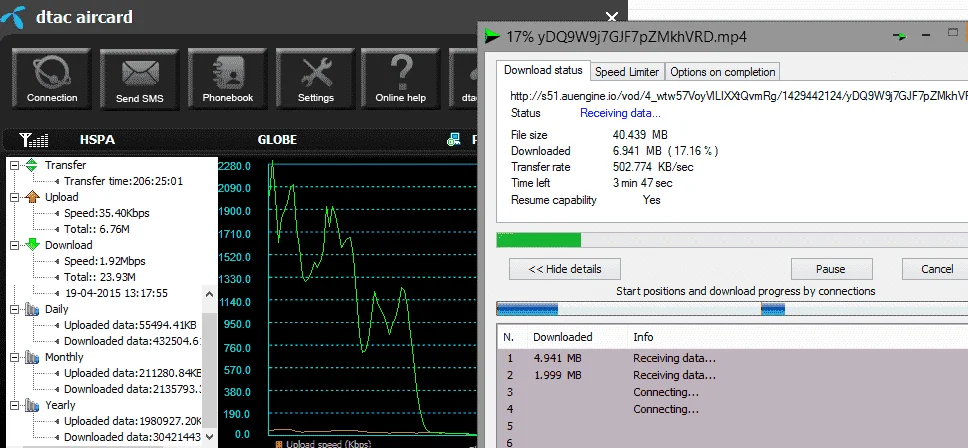Collapse the Download tree node
This screenshot has height=448, width=968.
point(15,246)
